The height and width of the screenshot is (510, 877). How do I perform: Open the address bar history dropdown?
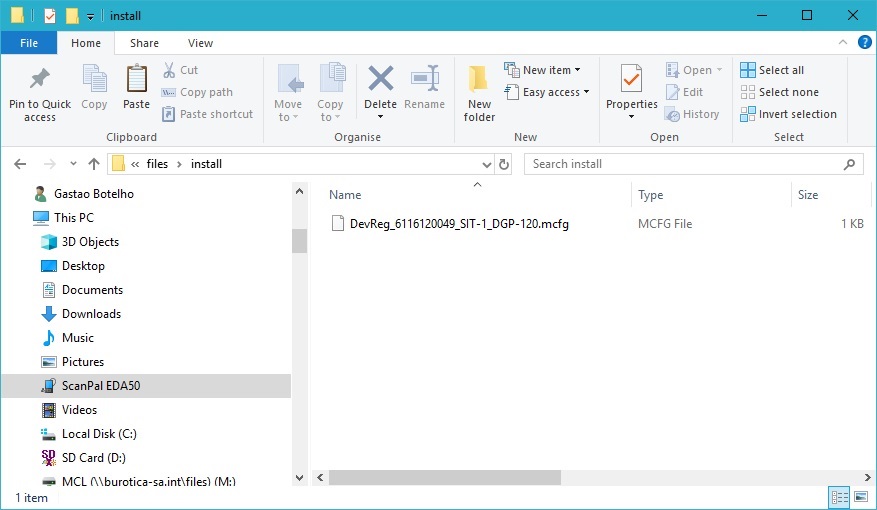(486, 164)
